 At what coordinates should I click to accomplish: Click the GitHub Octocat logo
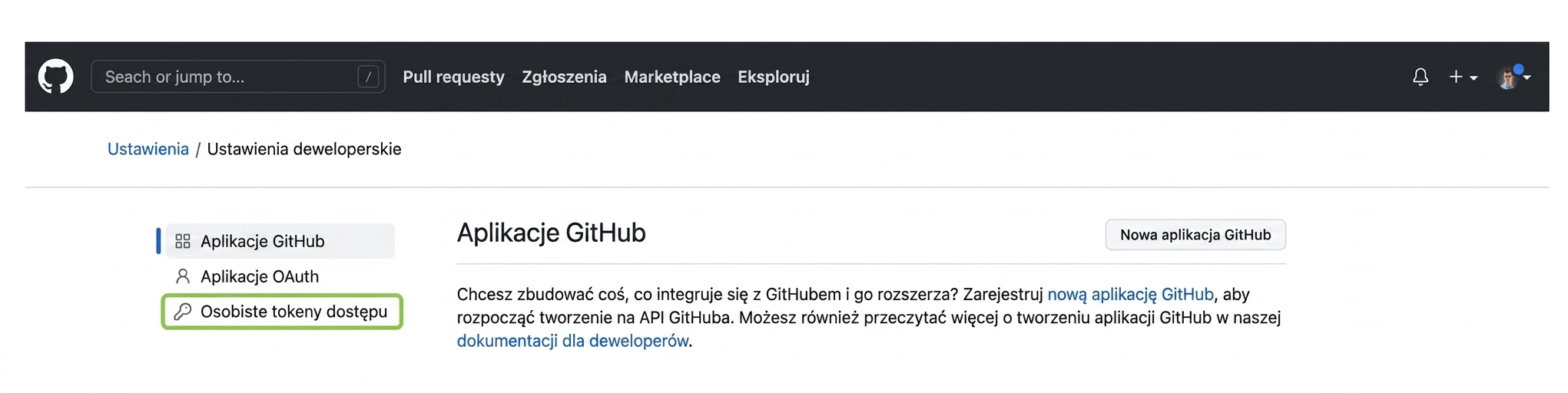click(x=56, y=77)
